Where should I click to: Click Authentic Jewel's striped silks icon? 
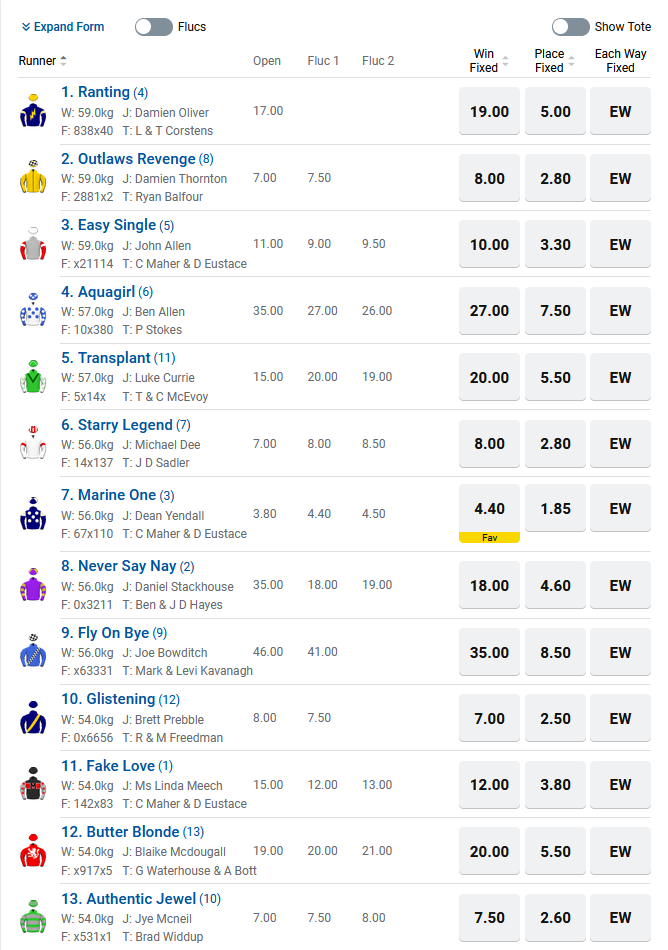pyautogui.click(x=33, y=917)
